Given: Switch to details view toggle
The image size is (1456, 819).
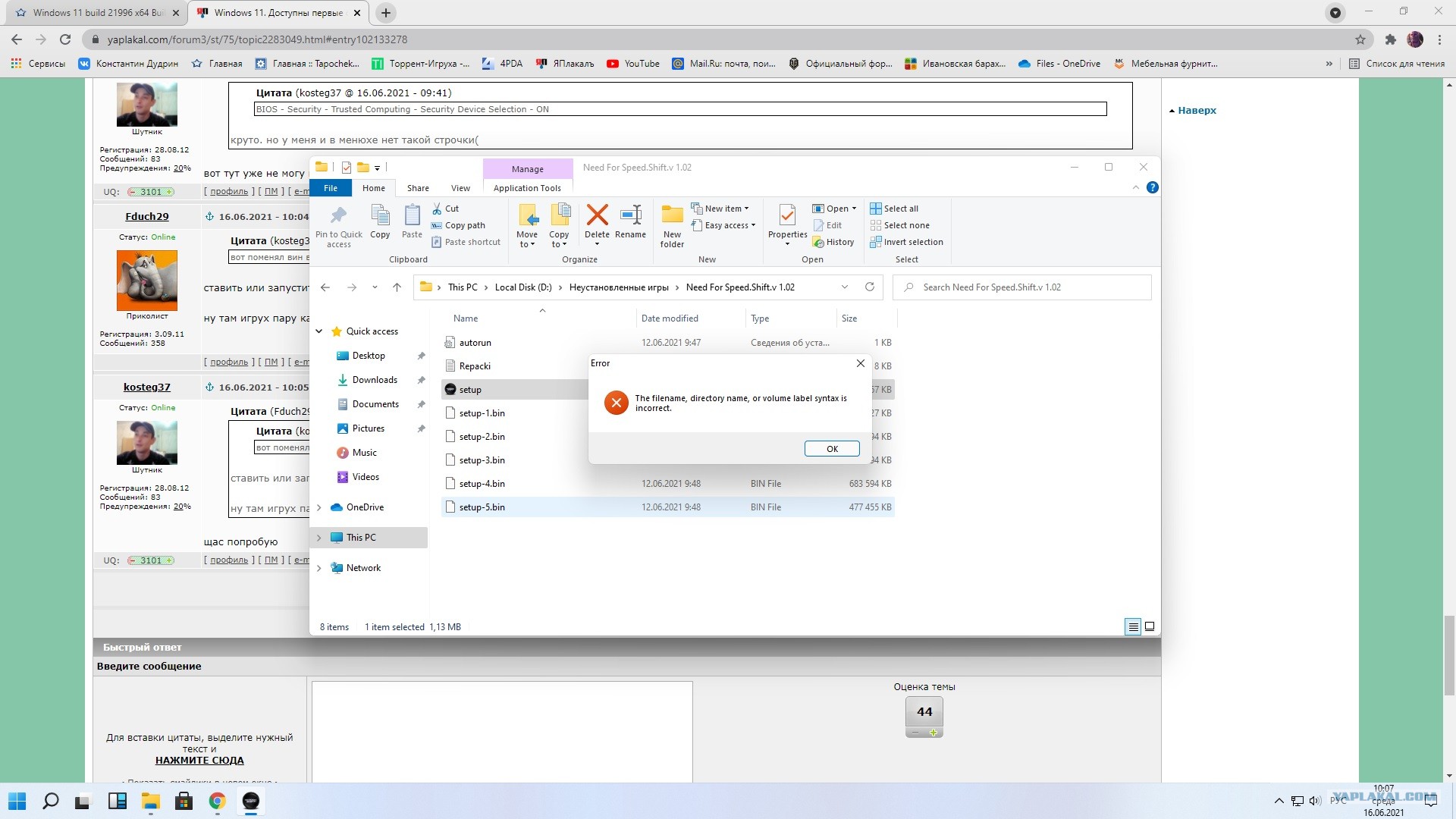Looking at the screenshot, I should [x=1133, y=626].
